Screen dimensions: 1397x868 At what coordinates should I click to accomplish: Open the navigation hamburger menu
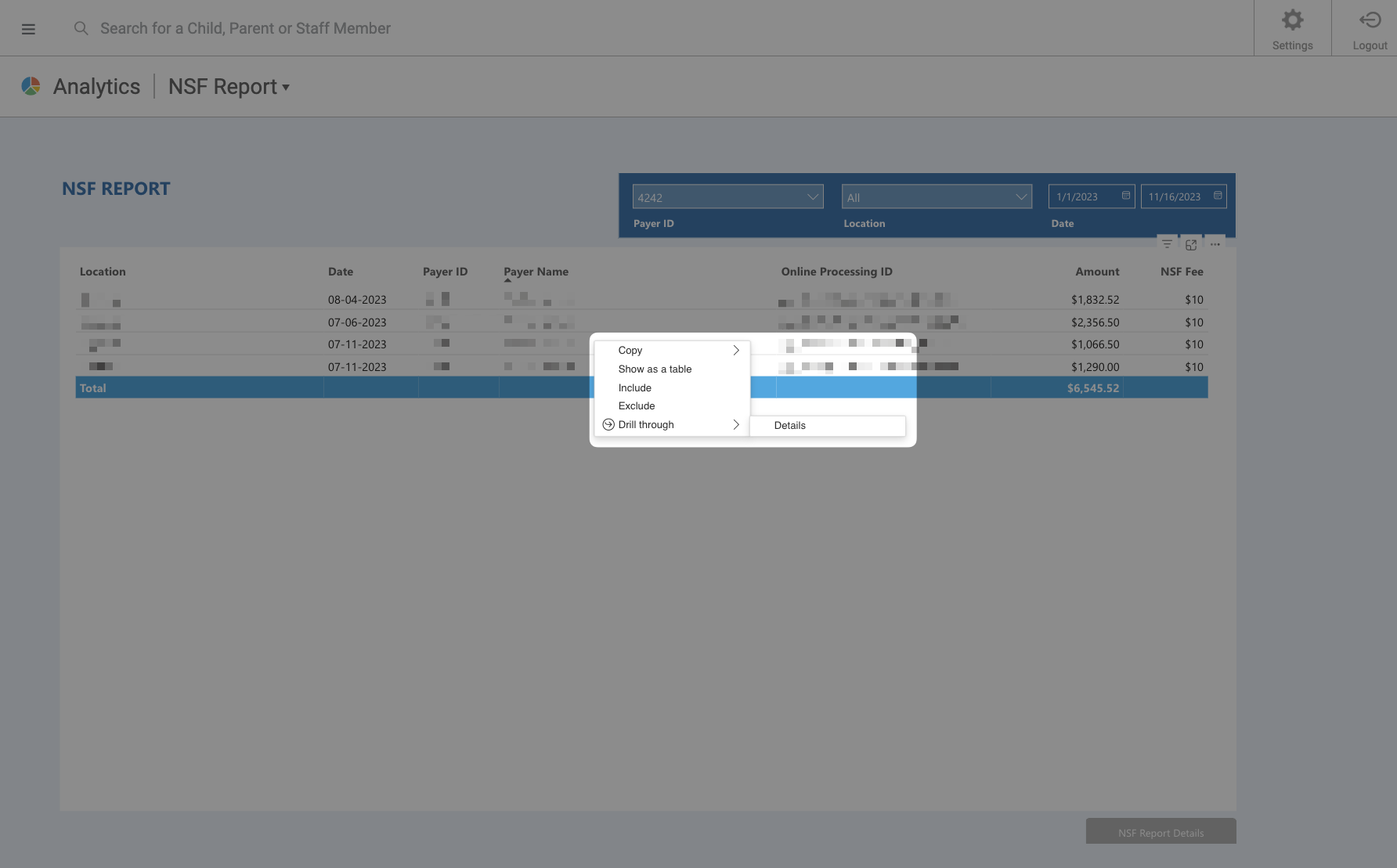pyautogui.click(x=28, y=28)
